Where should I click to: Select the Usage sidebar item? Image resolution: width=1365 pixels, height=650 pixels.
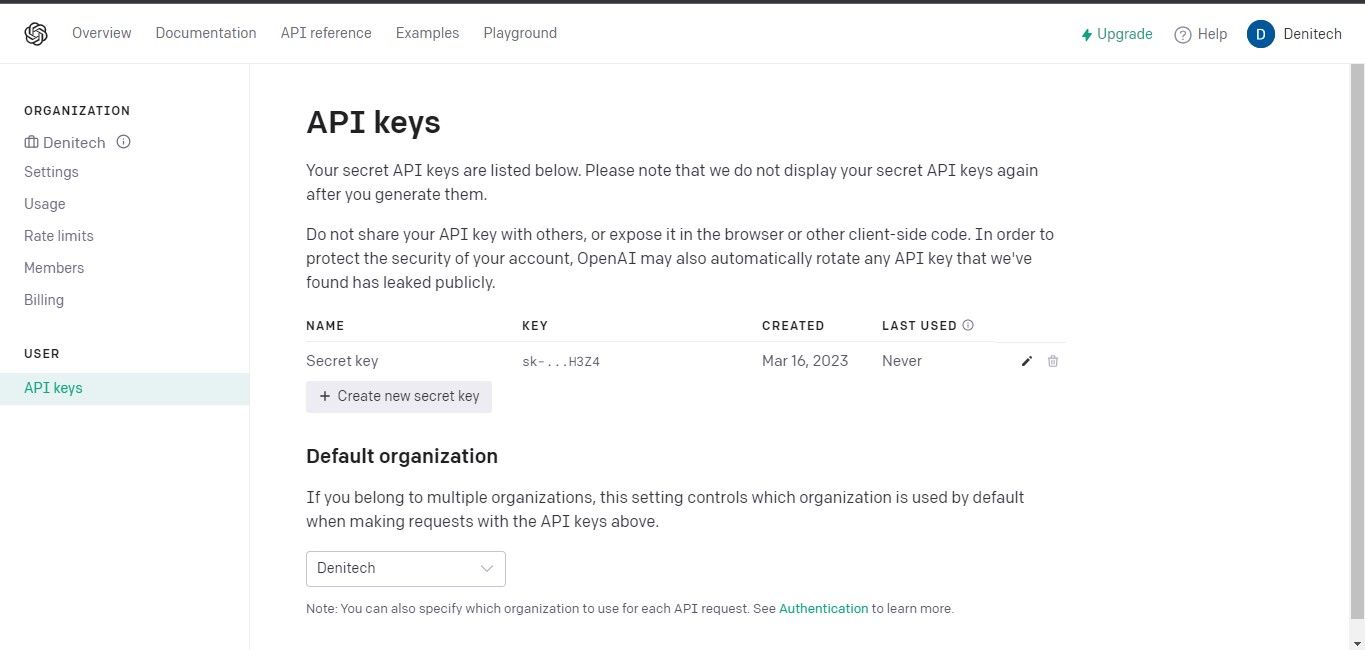44,203
